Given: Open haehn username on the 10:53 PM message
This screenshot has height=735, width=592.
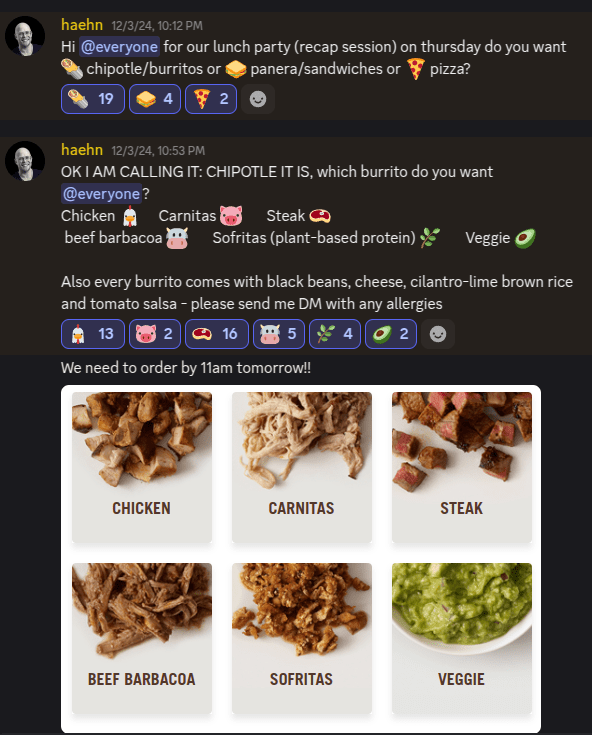Looking at the screenshot, I should pyautogui.click(x=82, y=150).
